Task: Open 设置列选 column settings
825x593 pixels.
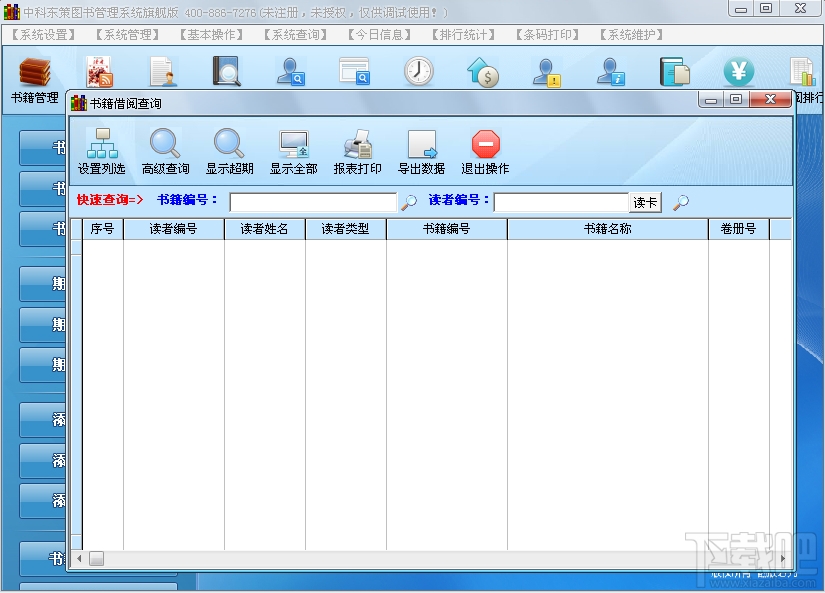Action: (102, 152)
